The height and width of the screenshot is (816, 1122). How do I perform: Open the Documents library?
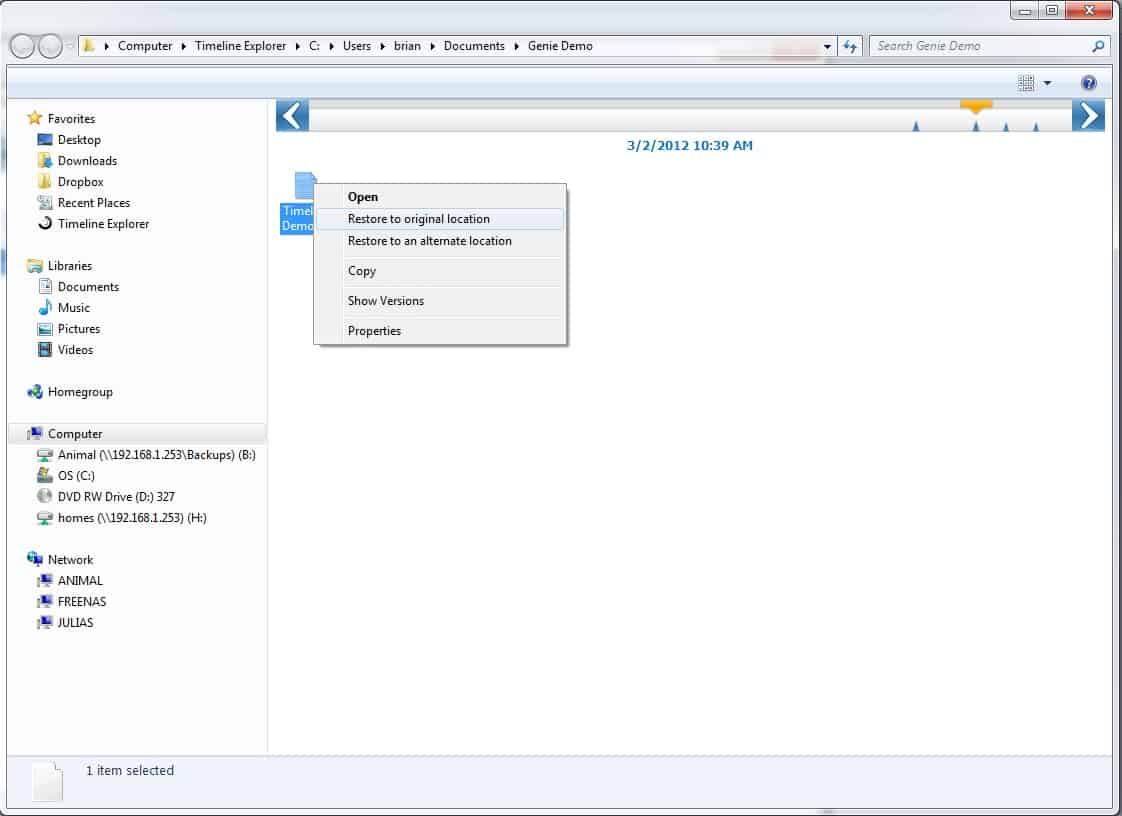tap(87, 286)
